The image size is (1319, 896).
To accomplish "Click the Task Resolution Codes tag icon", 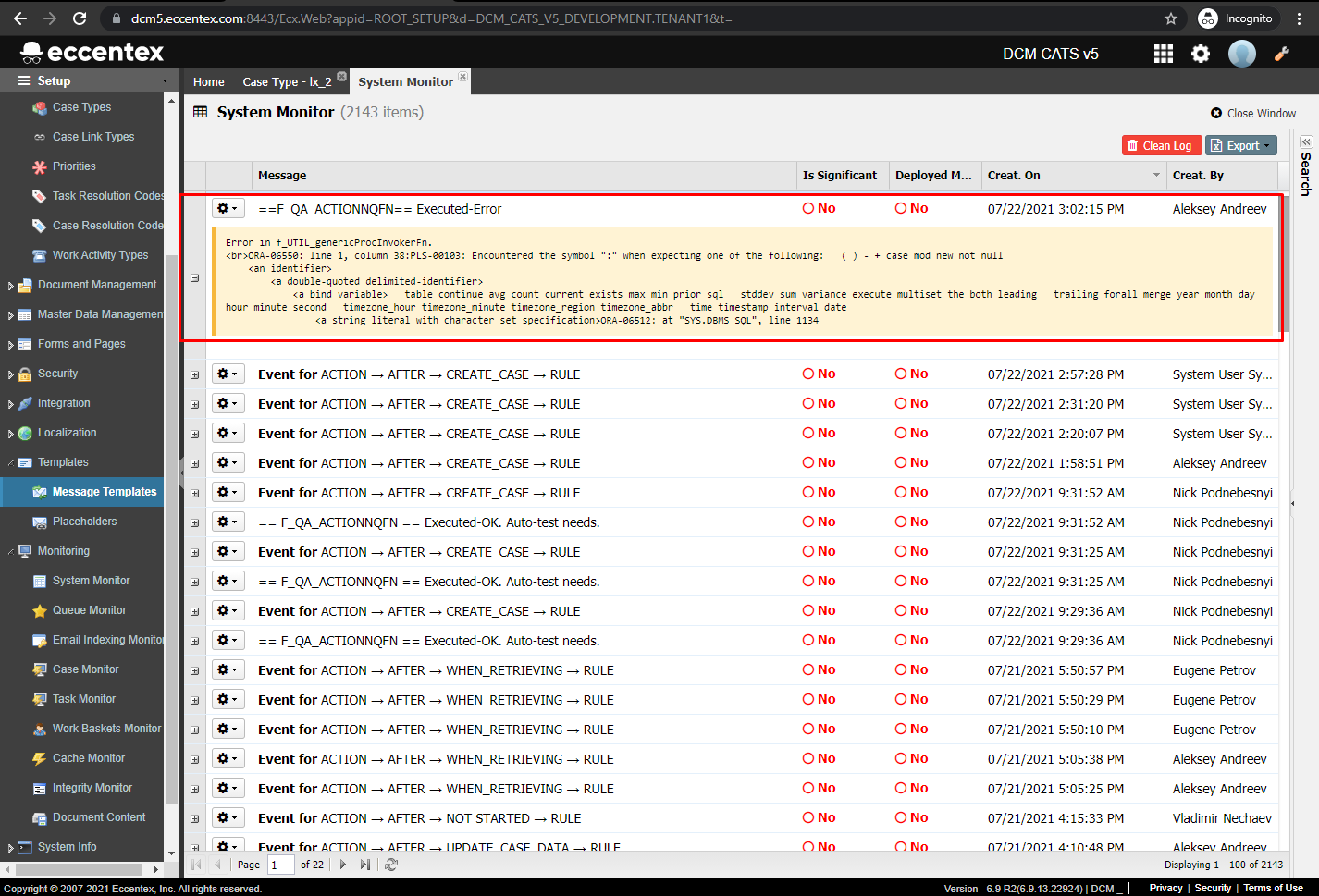I will [40, 196].
